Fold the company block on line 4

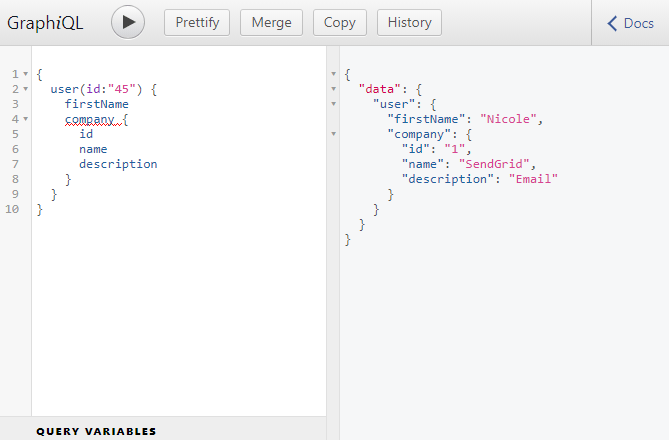tap(25, 120)
